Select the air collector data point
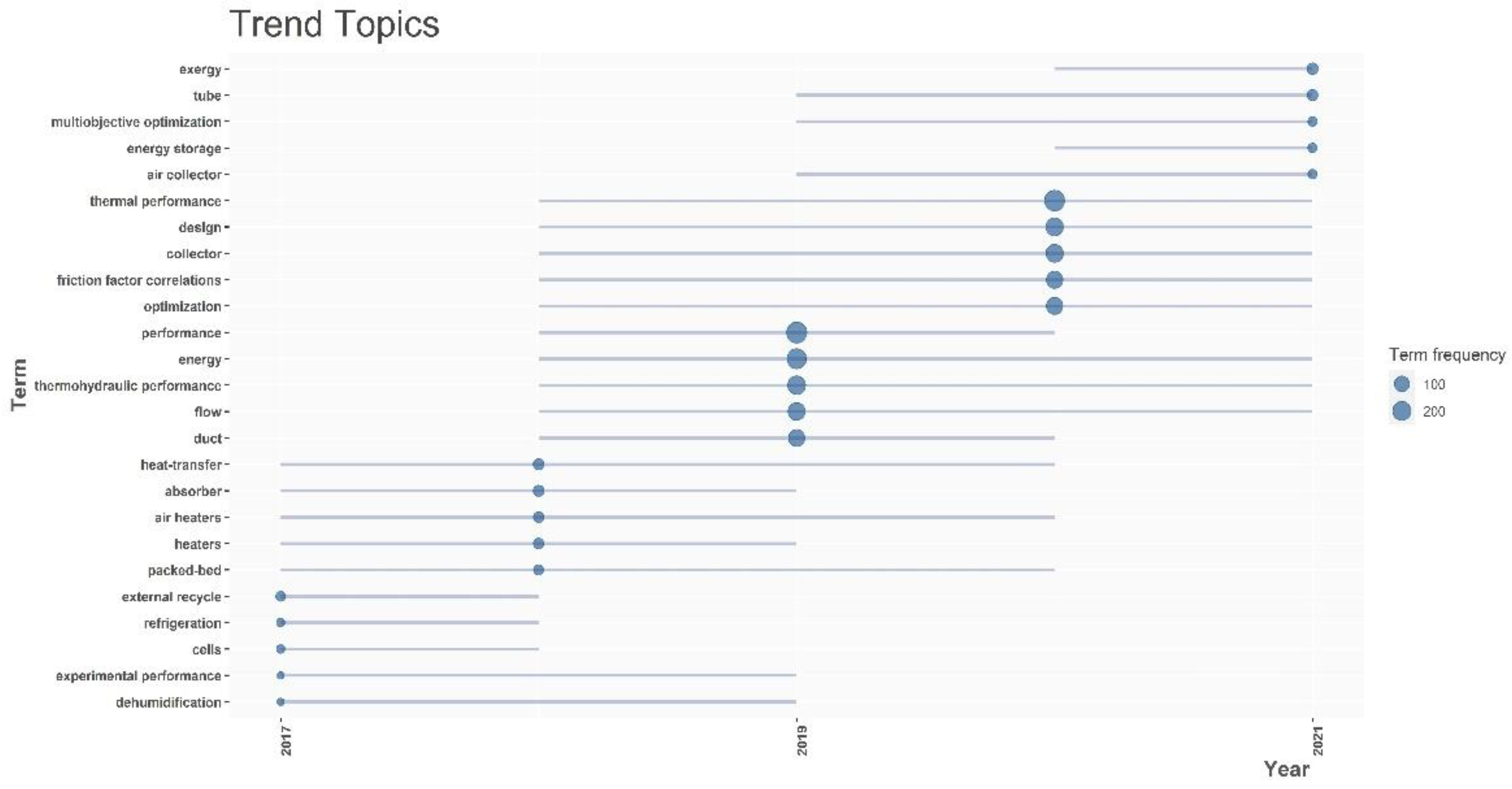This screenshot has height=789, width=1512. 1312,174
